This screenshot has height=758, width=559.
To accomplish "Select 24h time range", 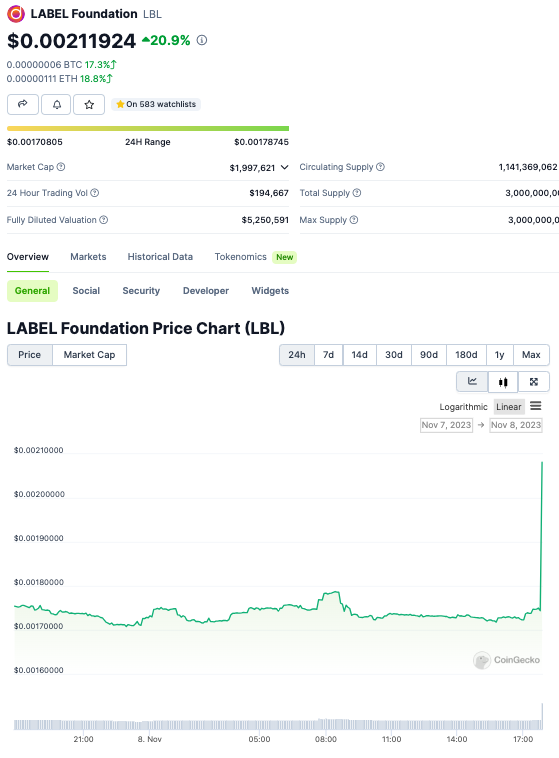I will click(297, 355).
